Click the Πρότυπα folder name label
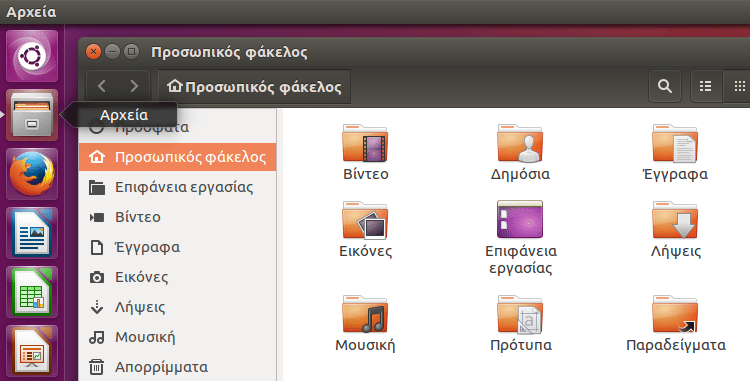This screenshot has width=750, height=381. pos(520,345)
